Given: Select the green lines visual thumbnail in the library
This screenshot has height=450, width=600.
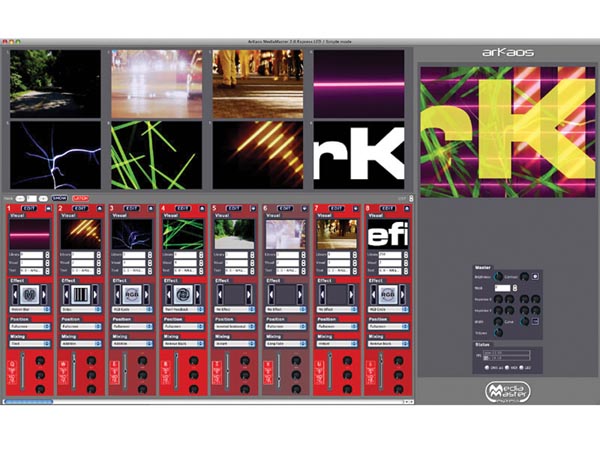Looking at the screenshot, I should pyautogui.click(x=157, y=155).
